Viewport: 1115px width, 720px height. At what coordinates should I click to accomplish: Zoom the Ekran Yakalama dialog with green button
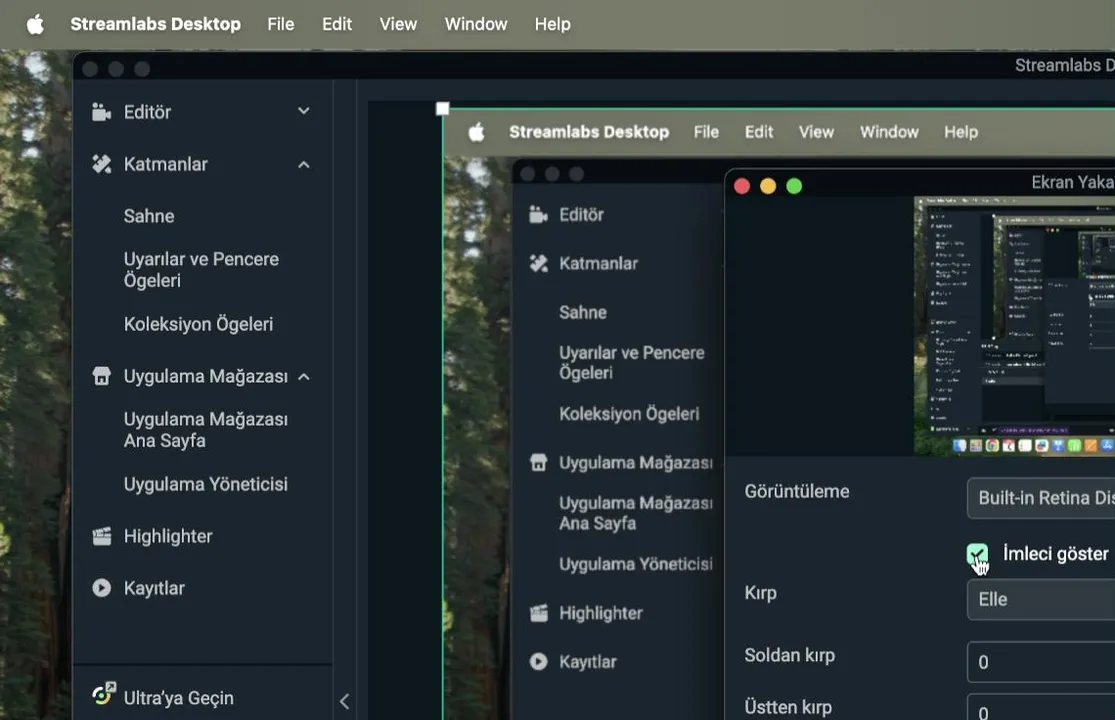coord(794,186)
